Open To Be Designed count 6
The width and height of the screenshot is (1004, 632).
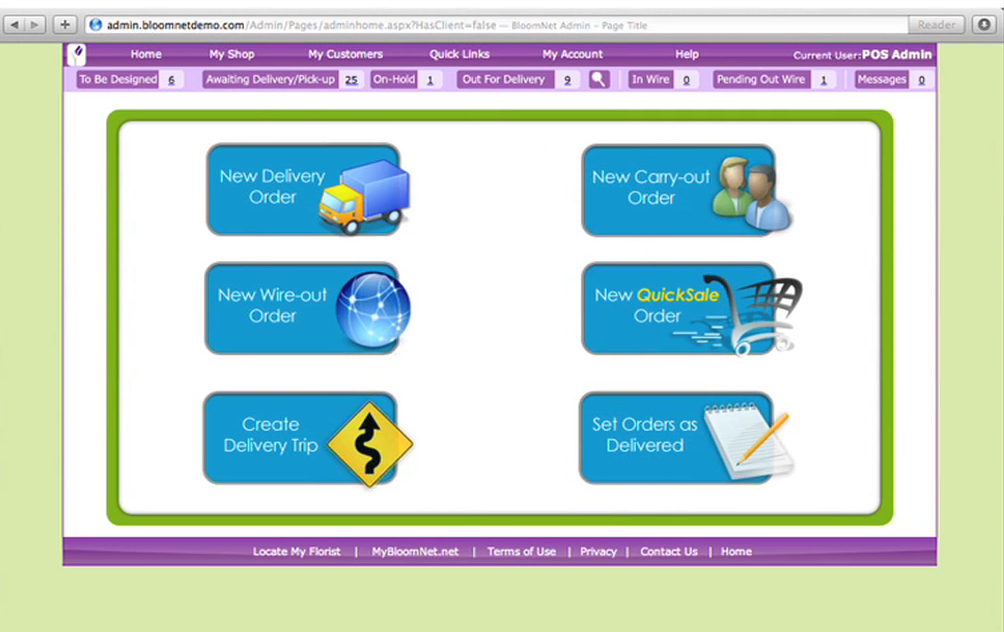(171, 80)
